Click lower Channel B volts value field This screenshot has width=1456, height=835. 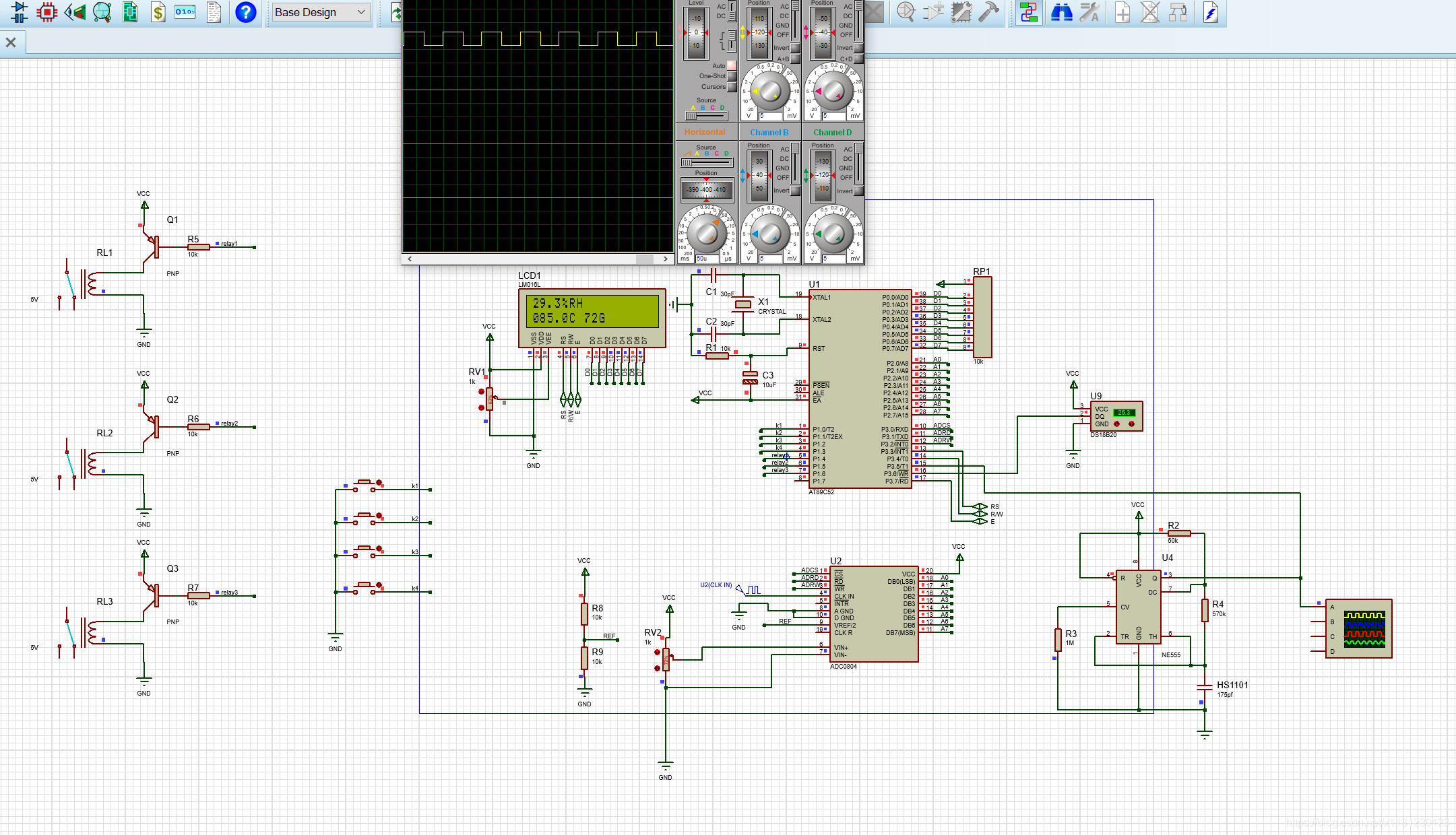click(771, 259)
